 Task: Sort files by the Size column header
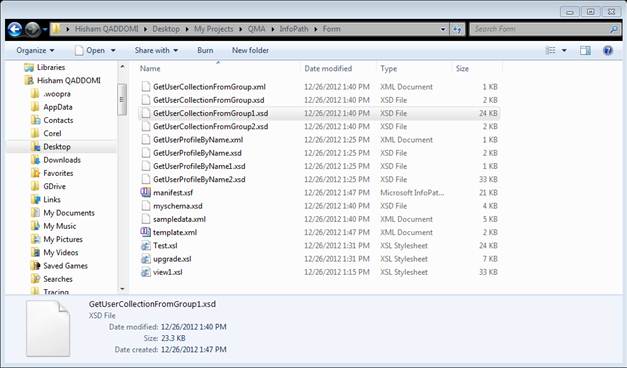coord(462,68)
